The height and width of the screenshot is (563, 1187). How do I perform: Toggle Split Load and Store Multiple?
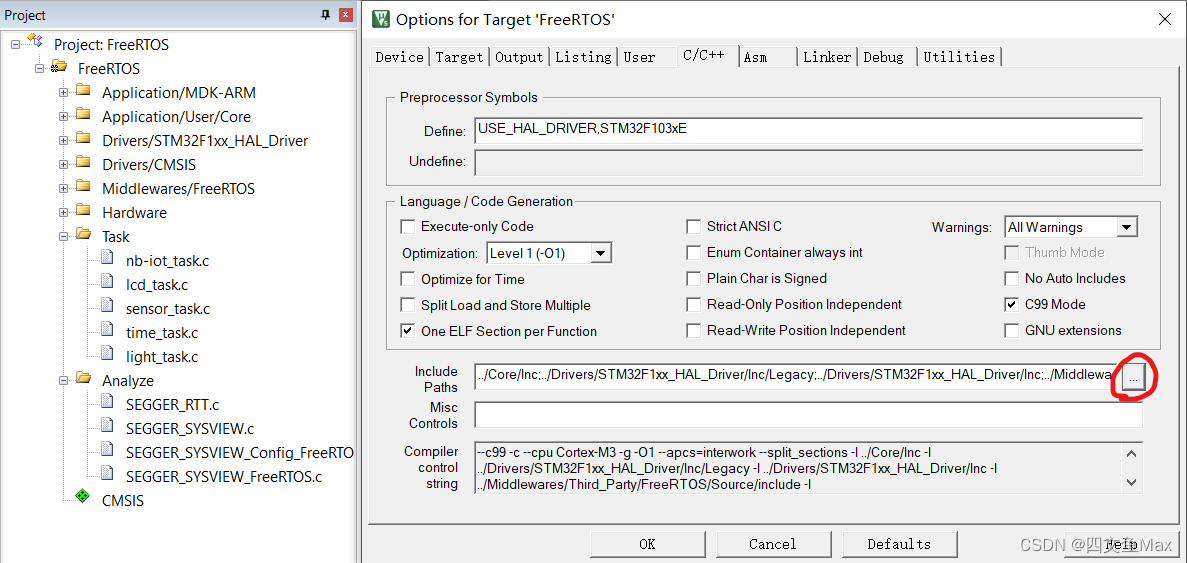coord(408,305)
